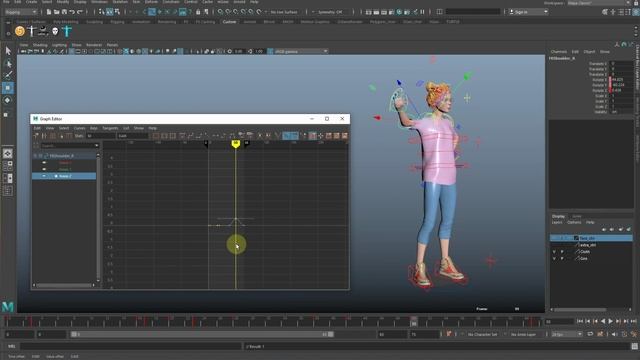Toggle P playback for Cloth layer
This screenshot has height=360, width=640.
point(562,252)
